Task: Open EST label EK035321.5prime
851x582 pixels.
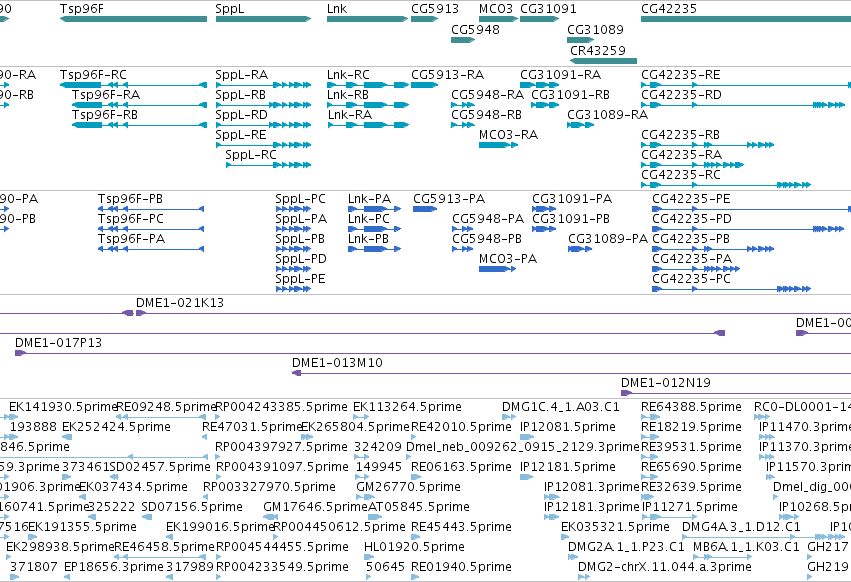Action: [x=615, y=527]
